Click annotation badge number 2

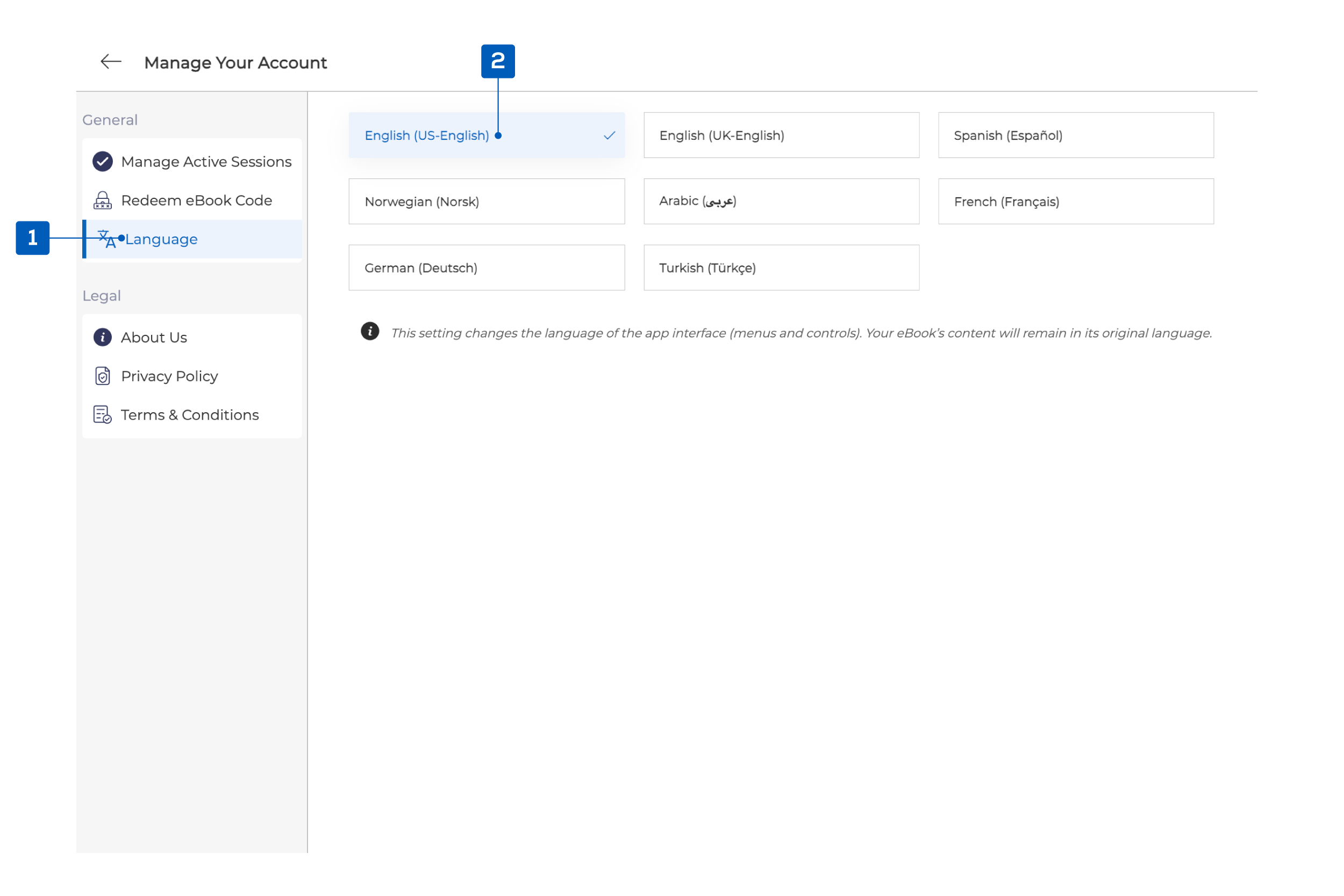(x=498, y=61)
